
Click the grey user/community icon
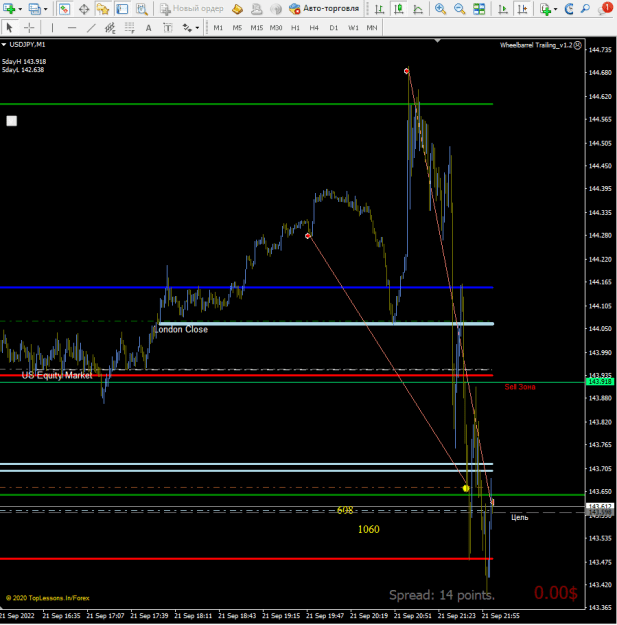coord(257,9)
